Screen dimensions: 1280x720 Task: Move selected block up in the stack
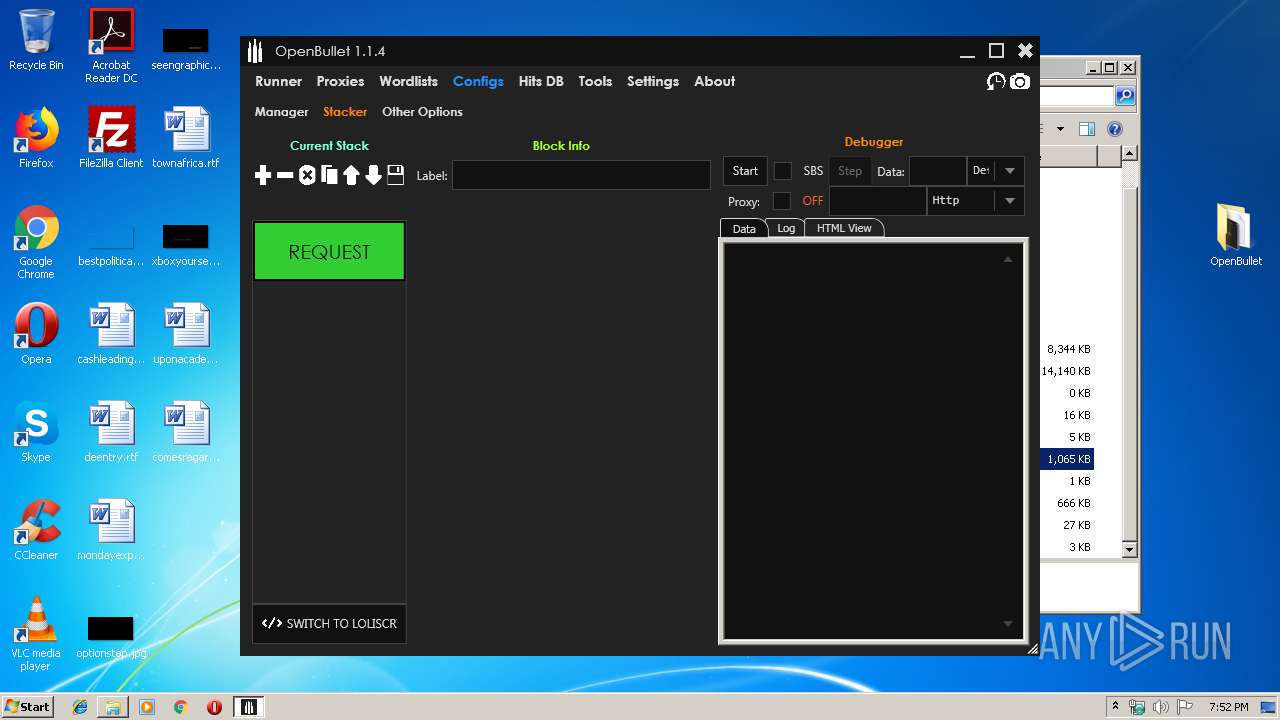click(351, 176)
